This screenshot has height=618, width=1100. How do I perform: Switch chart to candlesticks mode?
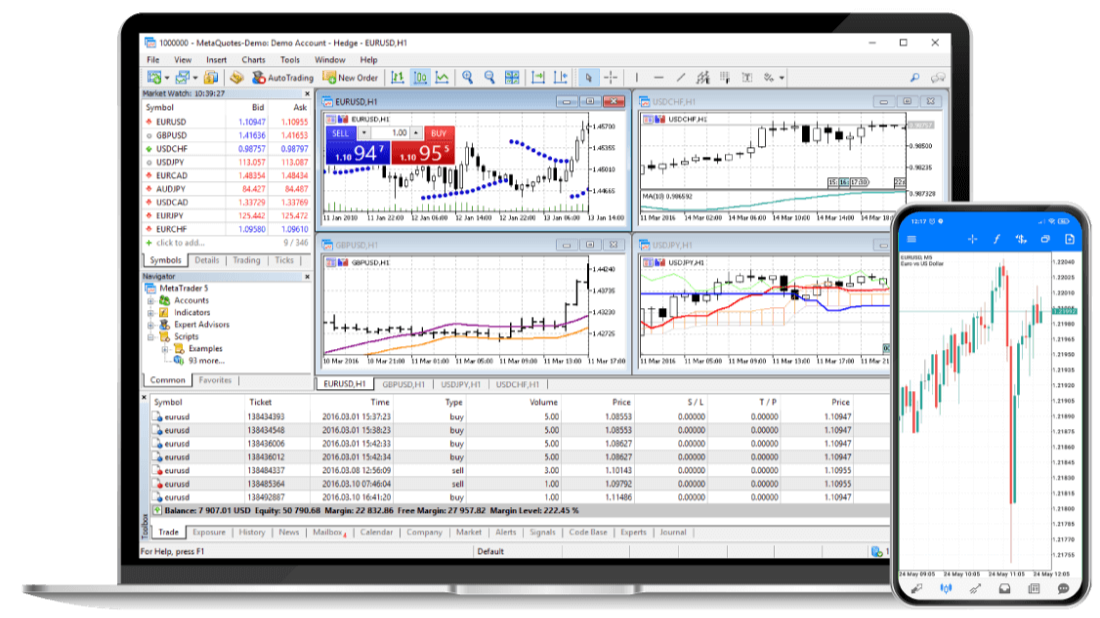[420, 78]
